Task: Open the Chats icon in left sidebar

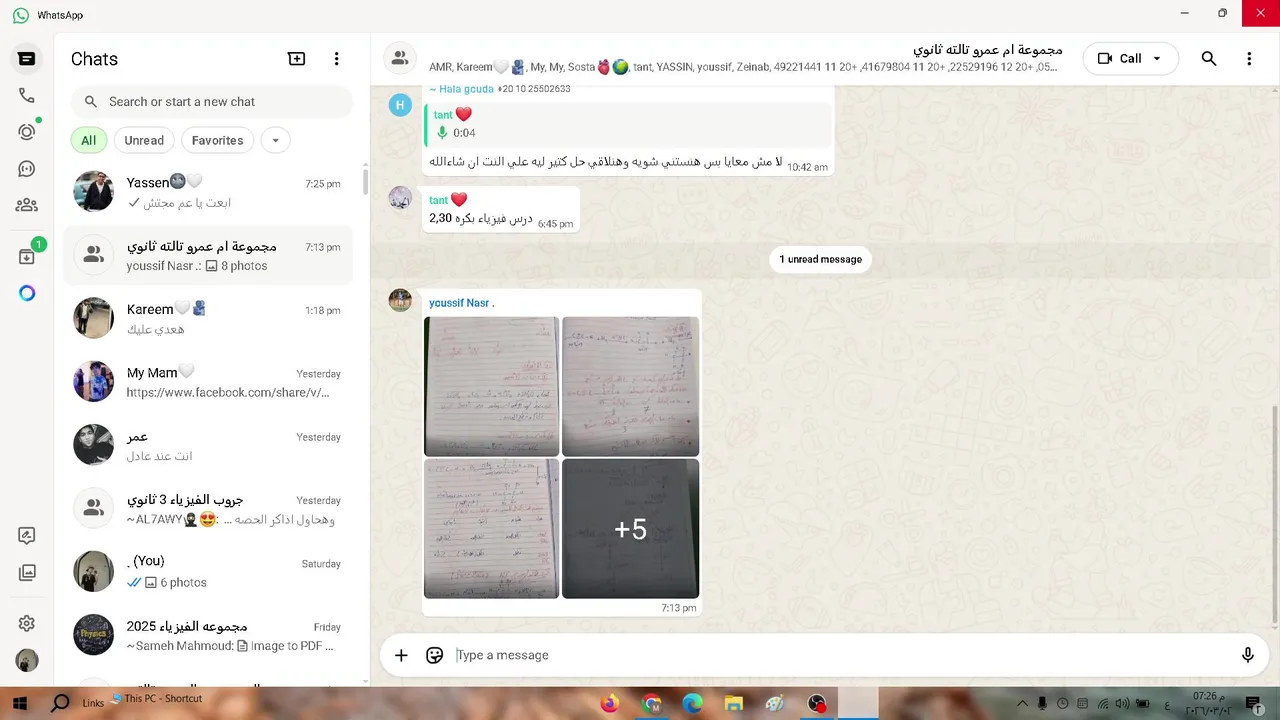Action: pos(27,59)
